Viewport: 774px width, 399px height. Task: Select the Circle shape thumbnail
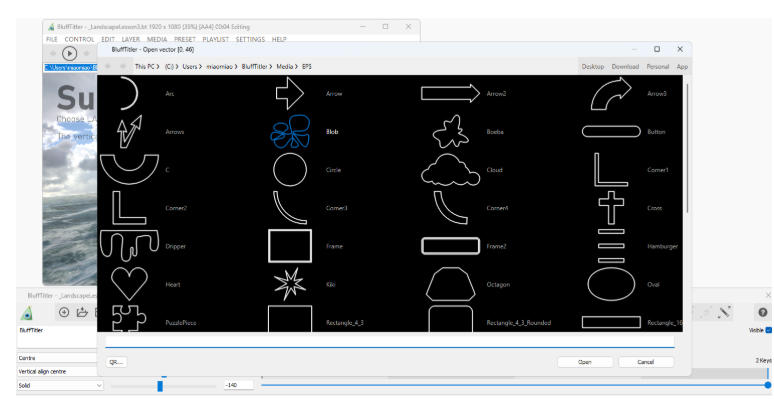coord(290,169)
